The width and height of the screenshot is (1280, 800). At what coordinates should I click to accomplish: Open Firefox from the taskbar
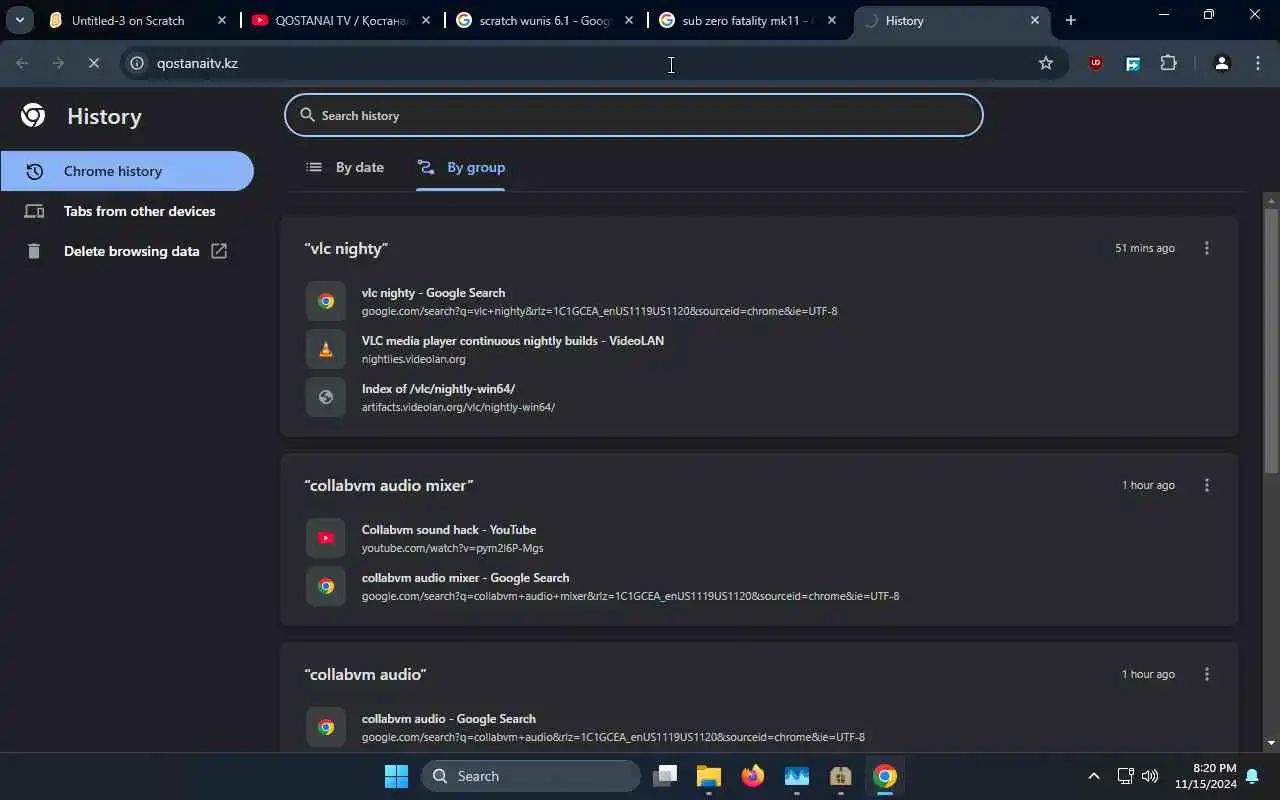coord(753,776)
